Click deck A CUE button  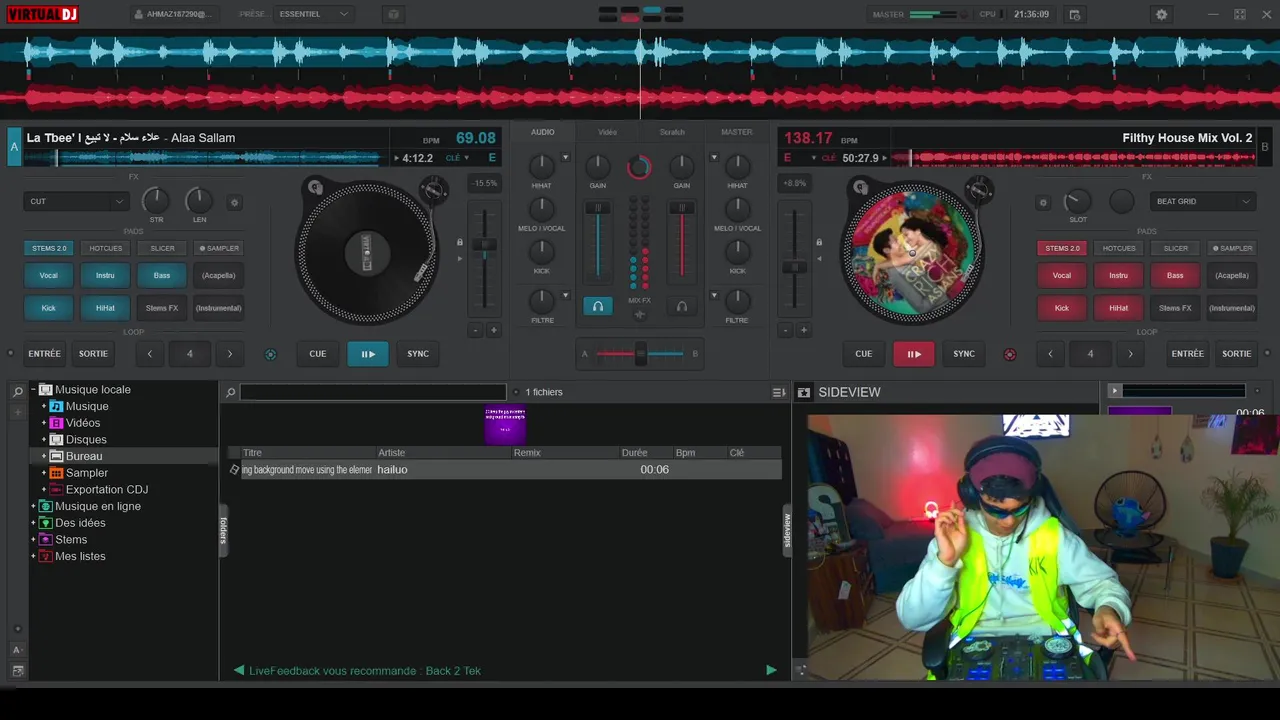pyautogui.click(x=318, y=354)
